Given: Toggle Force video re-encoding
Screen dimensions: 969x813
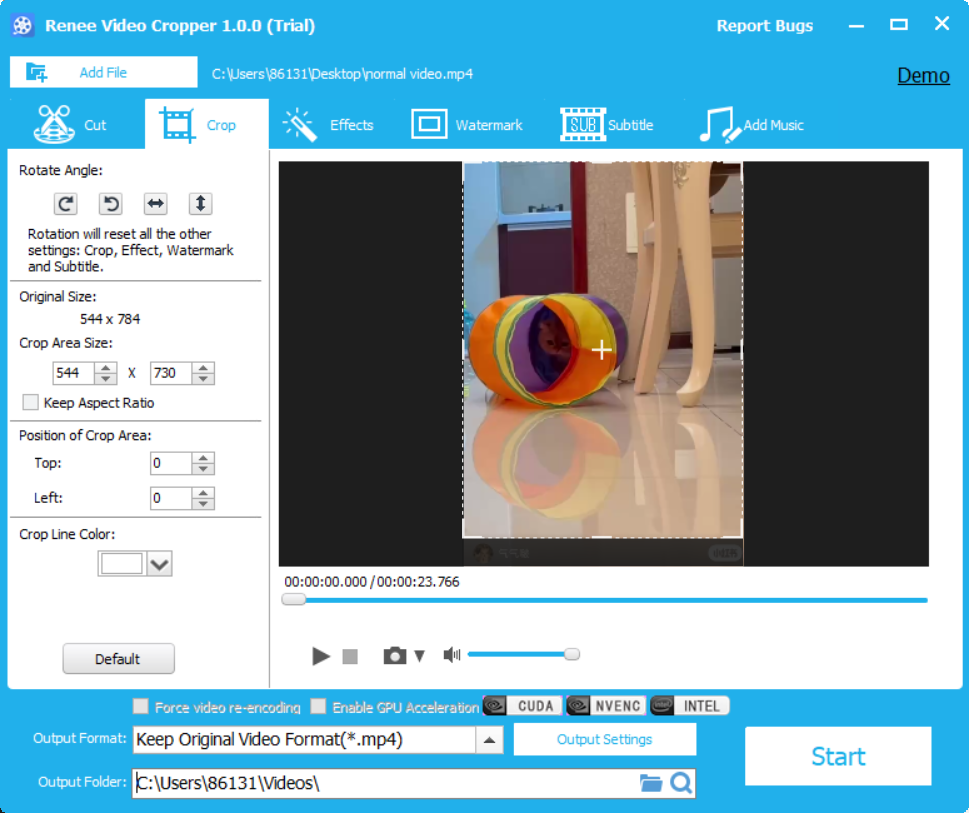Looking at the screenshot, I should (x=141, y=707).
